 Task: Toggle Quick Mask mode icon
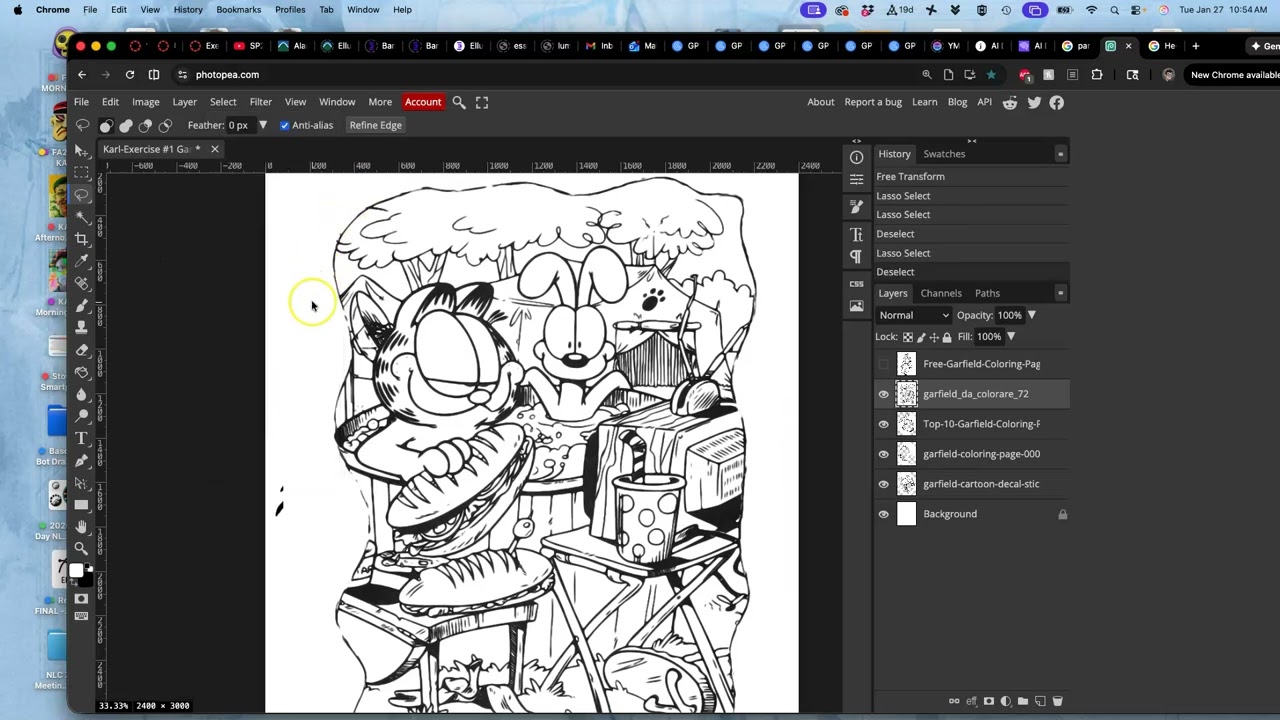tap(82, 598)
